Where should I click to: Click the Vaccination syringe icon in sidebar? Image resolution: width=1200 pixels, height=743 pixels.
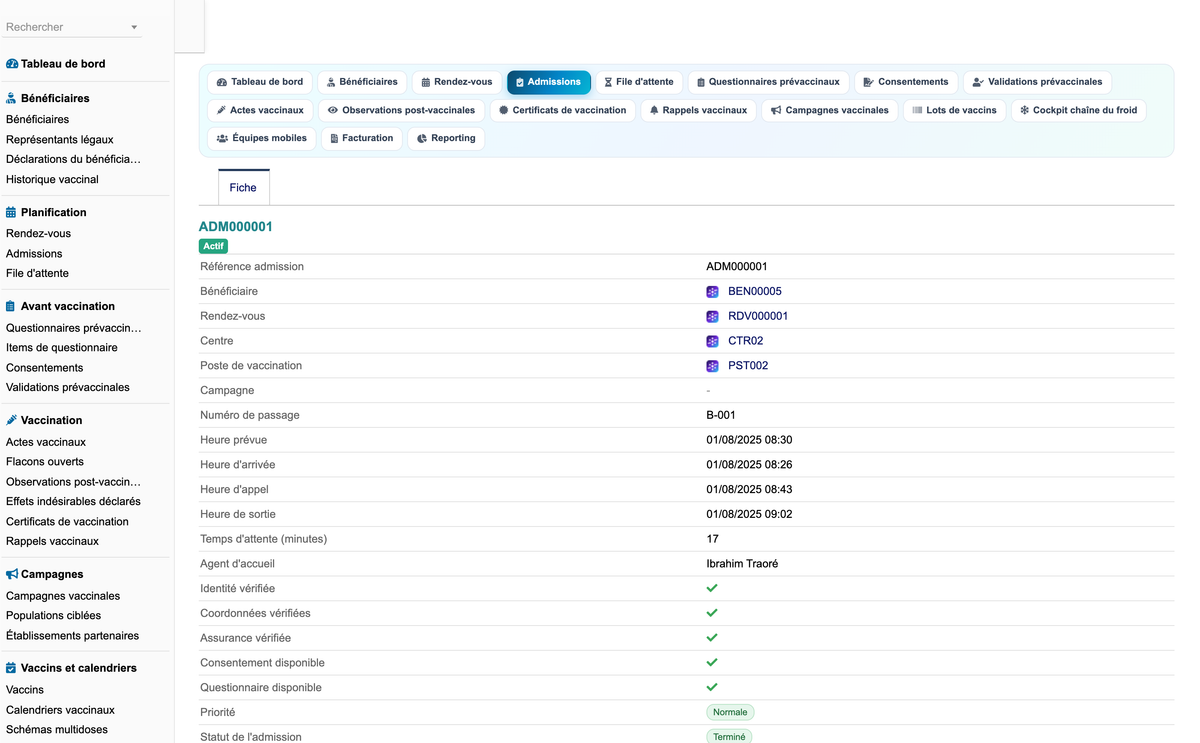pos(11,420)
